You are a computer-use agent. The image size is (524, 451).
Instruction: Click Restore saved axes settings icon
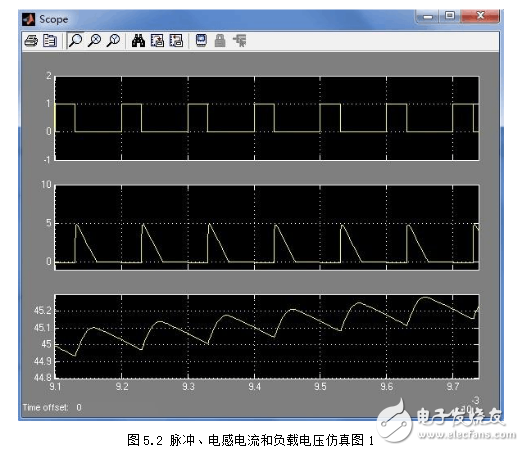click(176, 40)
